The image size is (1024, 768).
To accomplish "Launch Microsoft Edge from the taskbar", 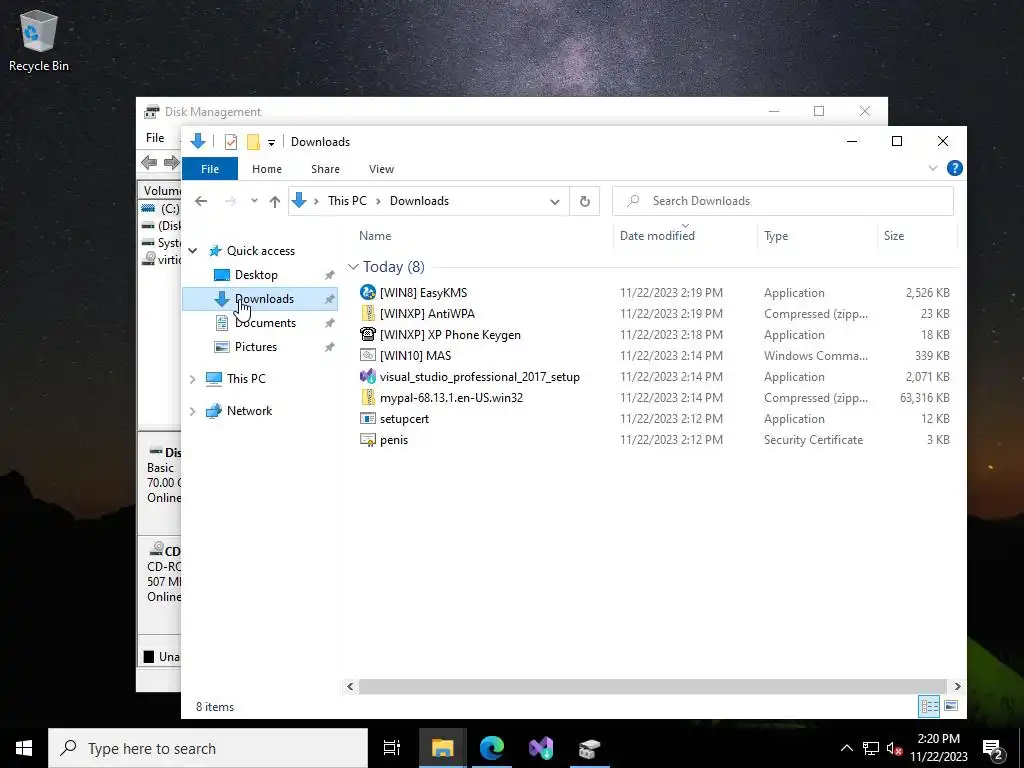I will coord(492,748).
